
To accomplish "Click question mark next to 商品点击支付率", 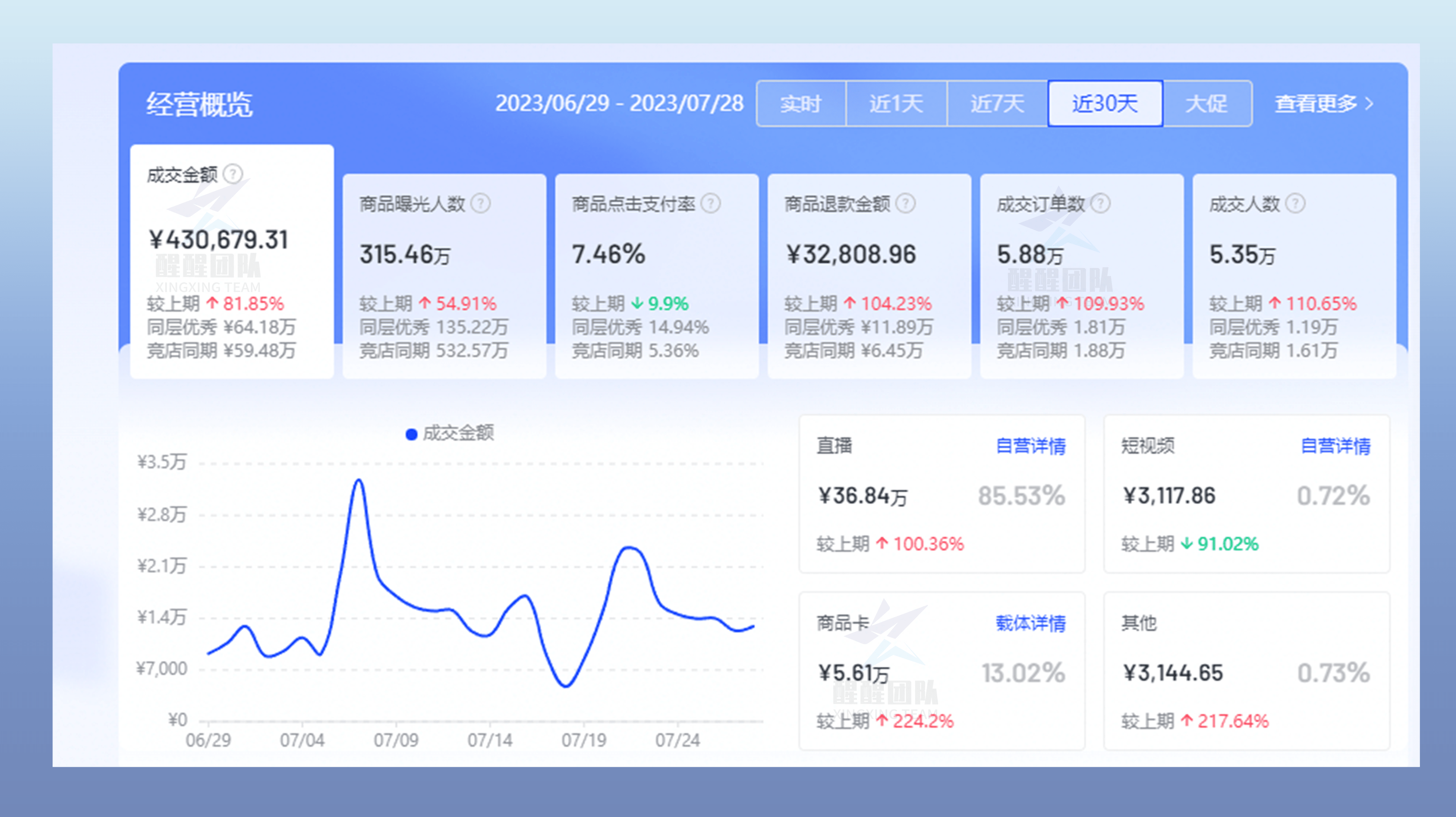I will click(711, 204).
